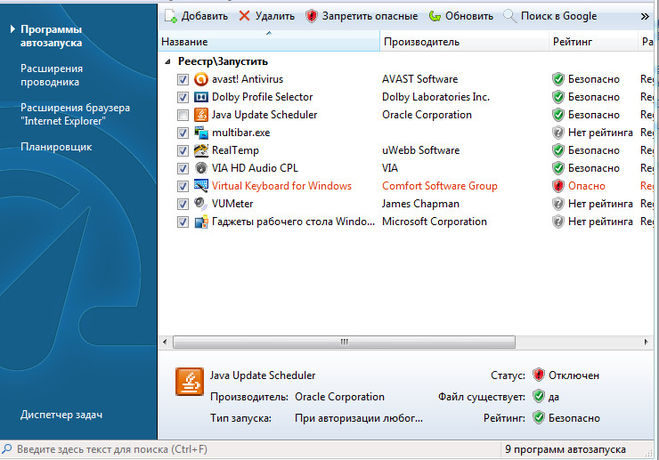The image size is (659, 460).
Task: Click the Добавить button label
Action: (205, 16)
